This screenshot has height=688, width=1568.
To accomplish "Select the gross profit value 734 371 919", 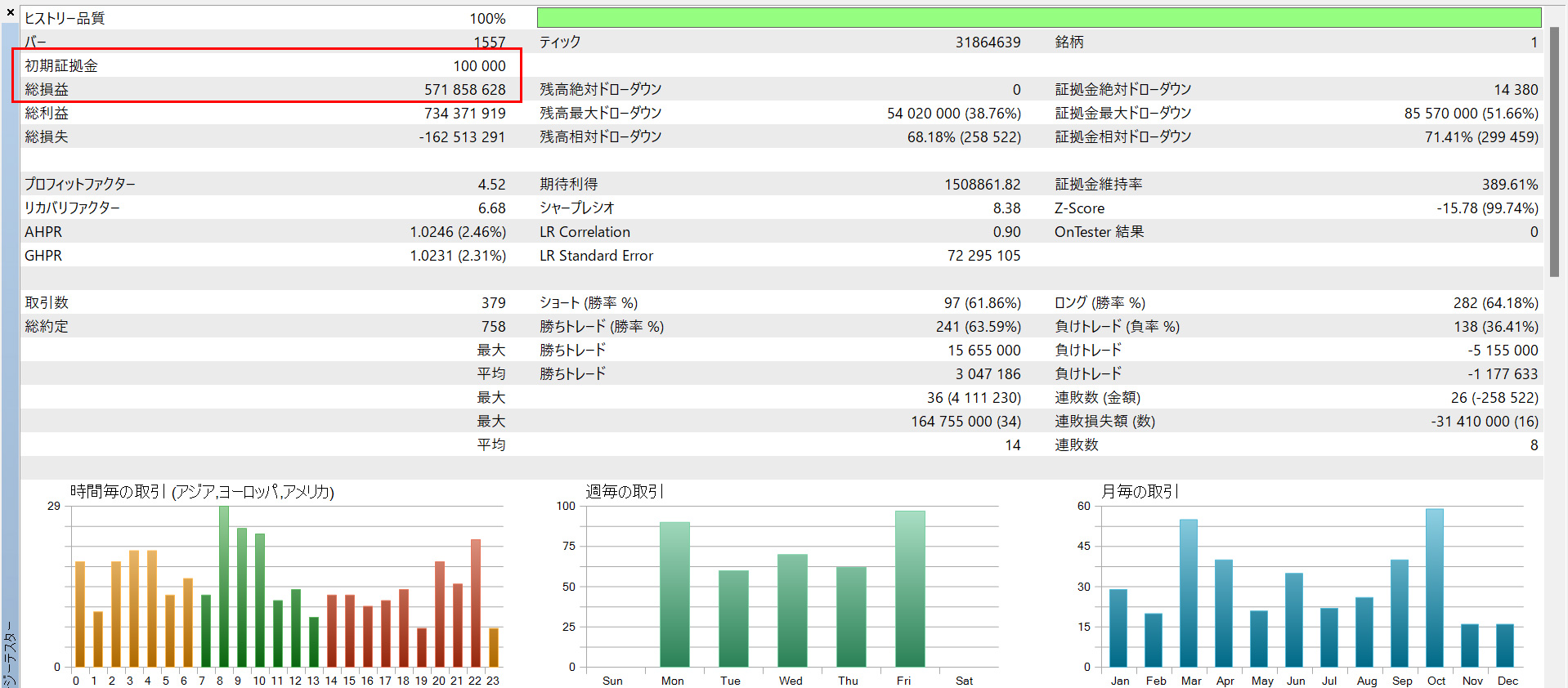I will 465,113.
